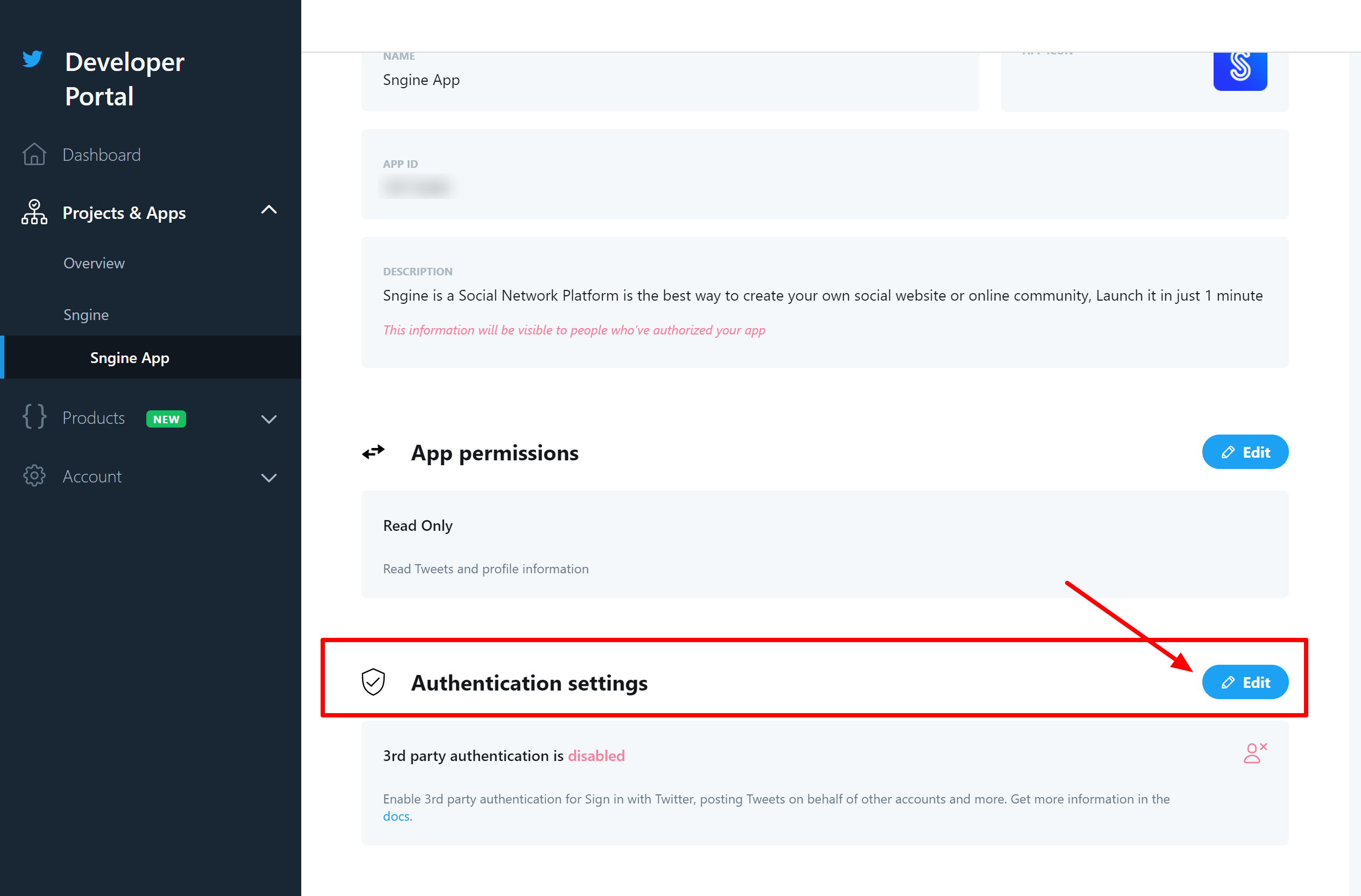Screen dimensions: 1361x896
Task: Click the Account gear icon
Action: click(x=34, y=476)
